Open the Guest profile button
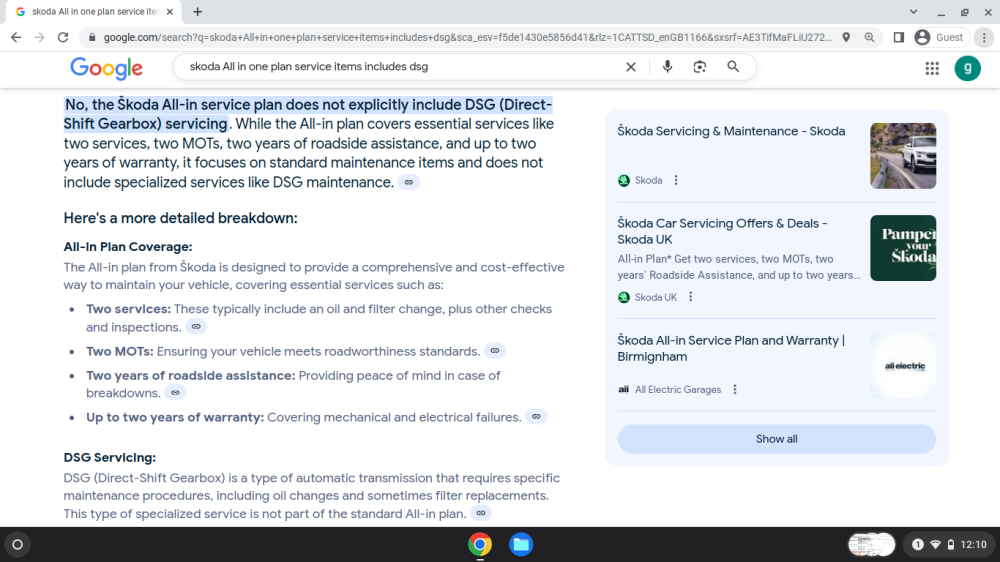Viewport: 1000px width, 562px height. tap(940, 38)
